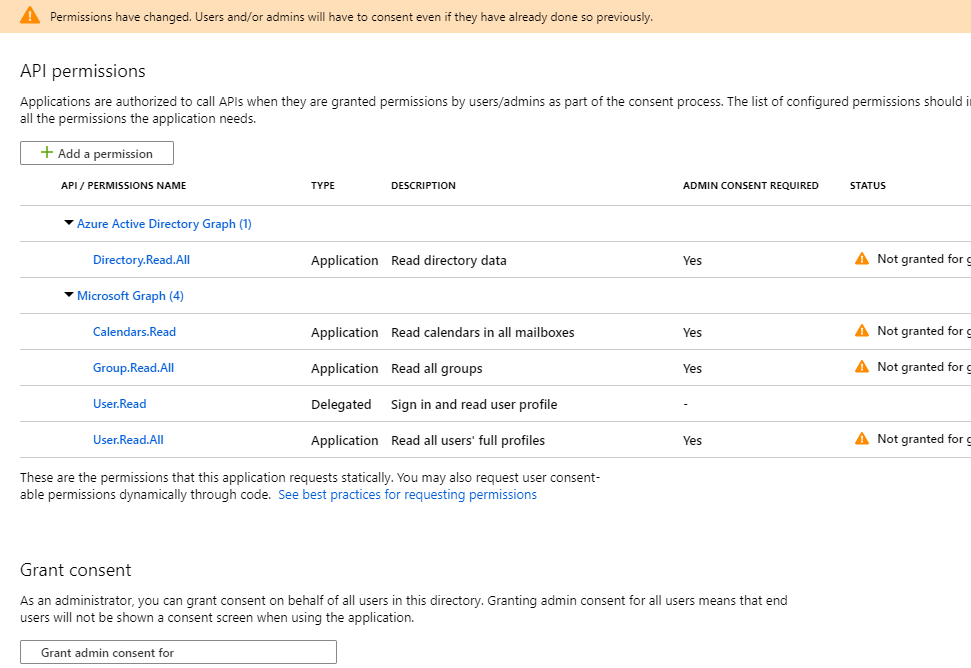This screenshot has width=971, height=668.
Task: Open Group.Read.All permission details
Action: tap(133, 368)
